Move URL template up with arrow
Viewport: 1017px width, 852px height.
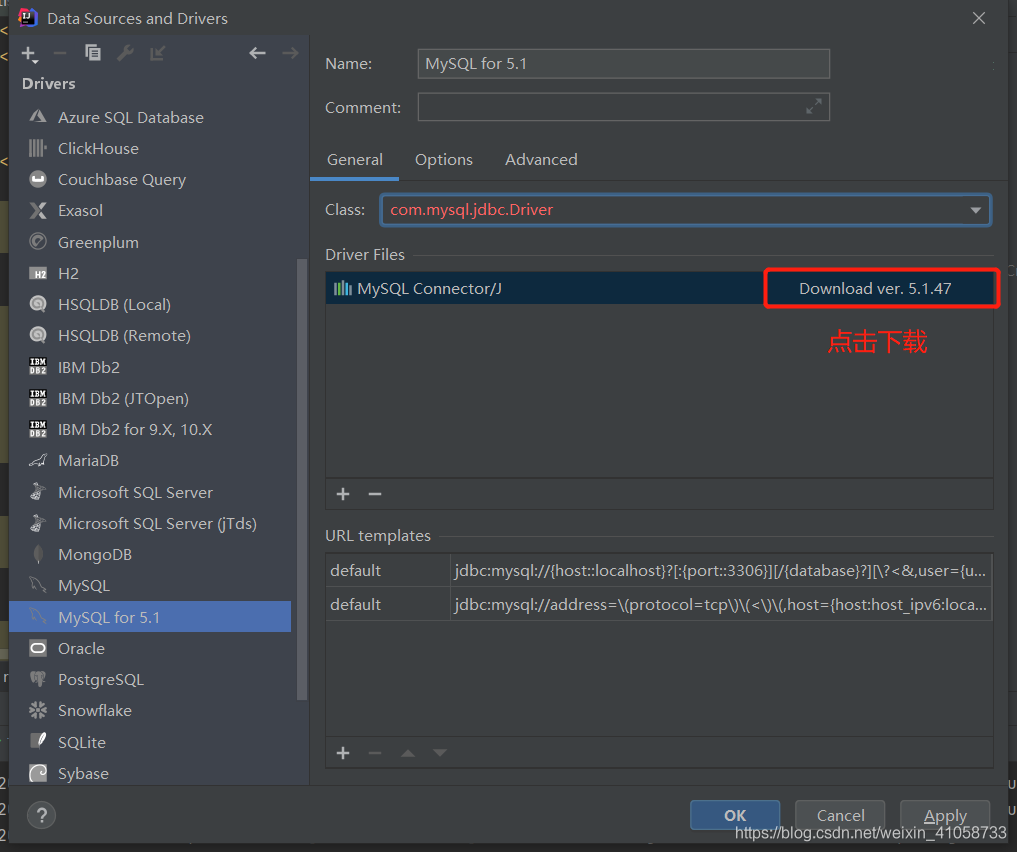(x=408, y=753)
